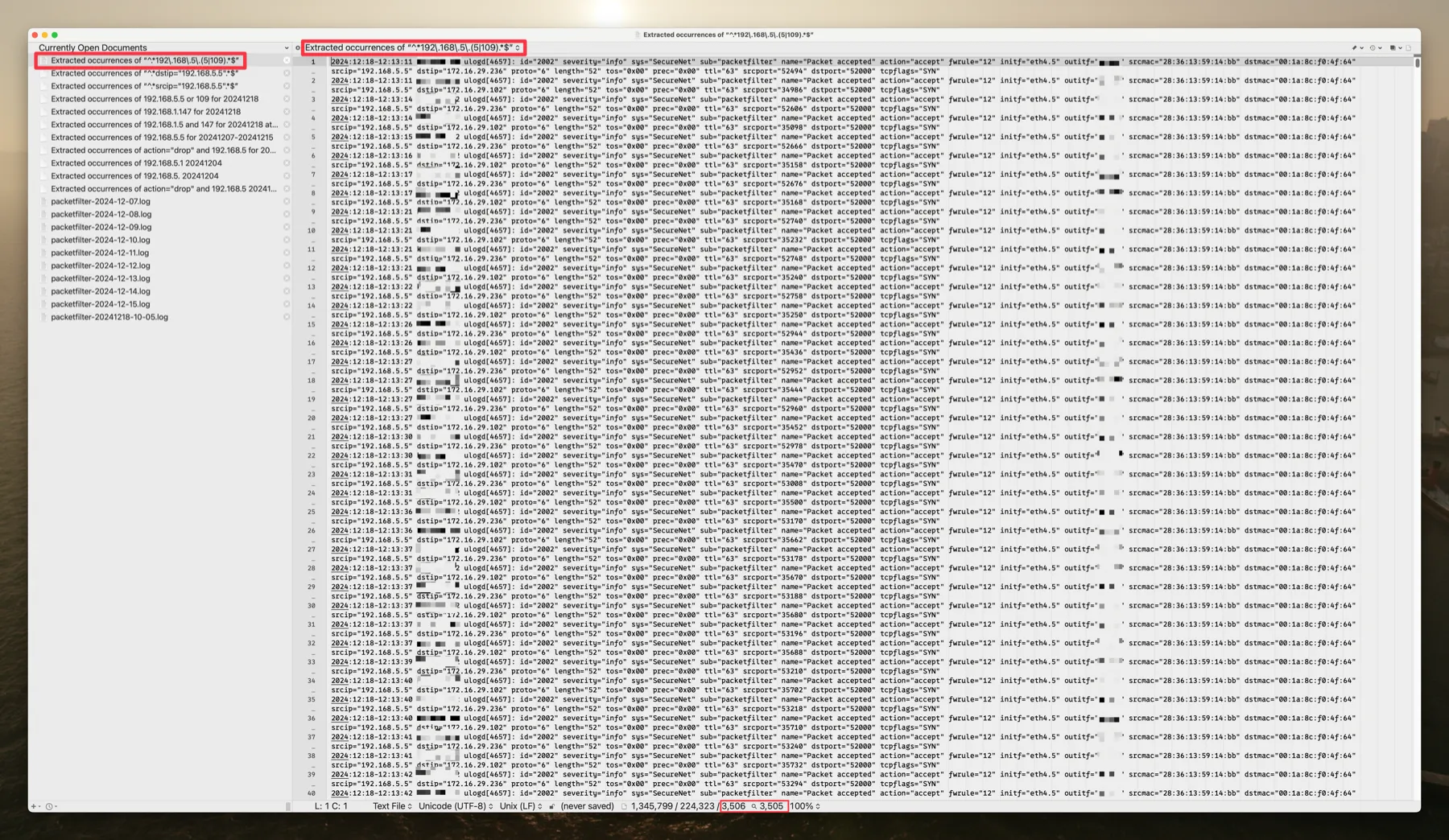Open the document info circle icon
This screenshot has height=840, width=1449.
coord(1373,47)
